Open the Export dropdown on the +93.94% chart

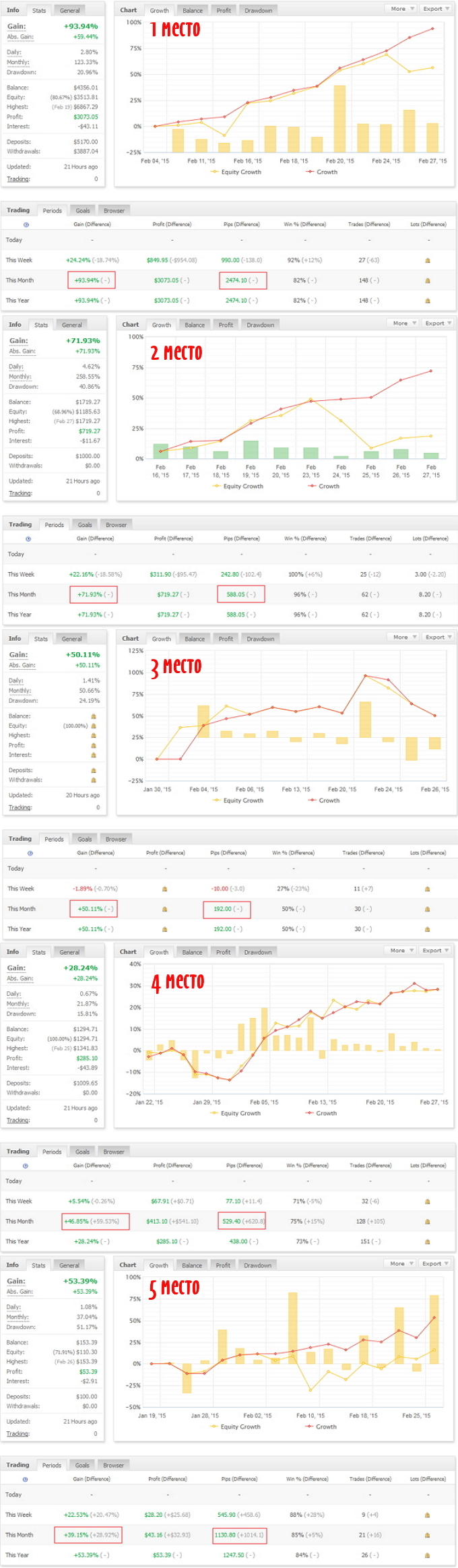tap(436, 9)
